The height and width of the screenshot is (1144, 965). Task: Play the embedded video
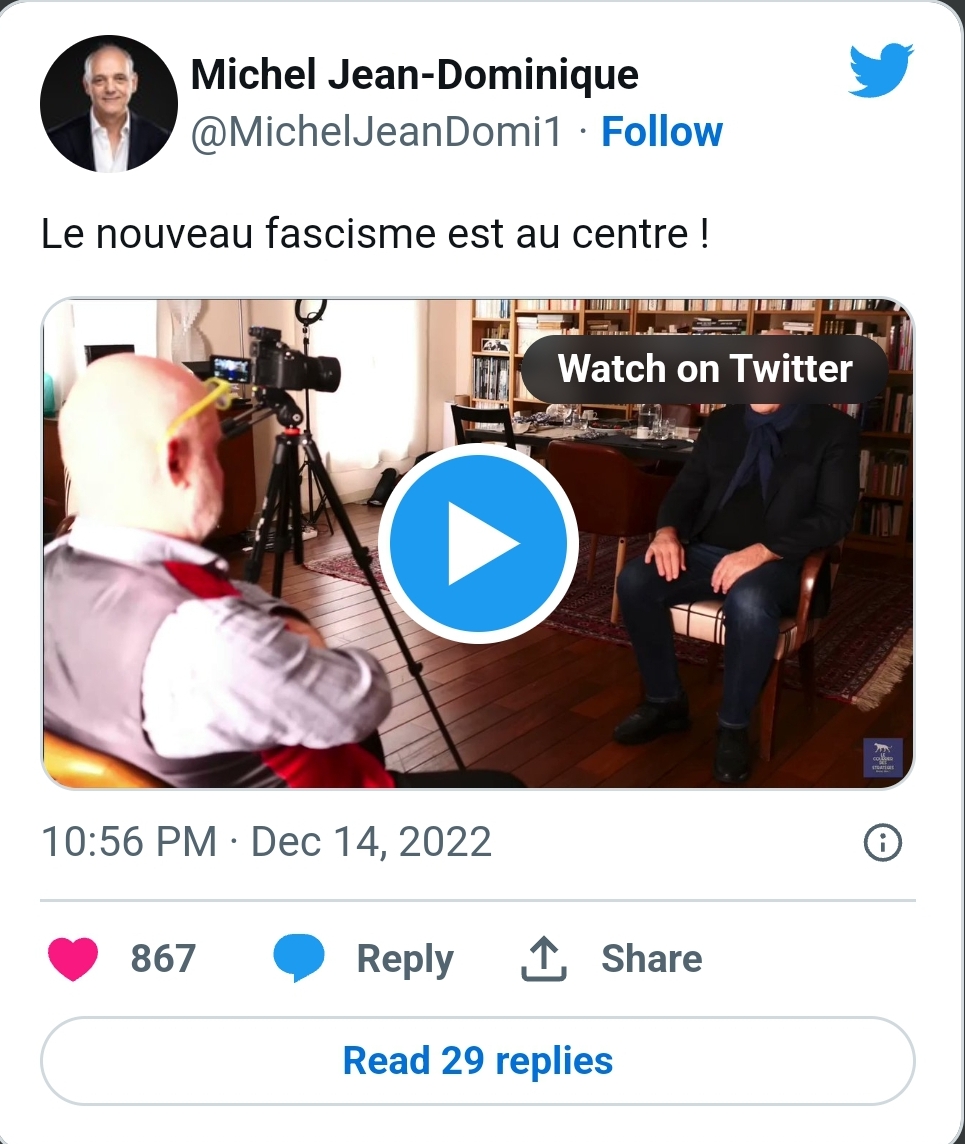(478, 543)
